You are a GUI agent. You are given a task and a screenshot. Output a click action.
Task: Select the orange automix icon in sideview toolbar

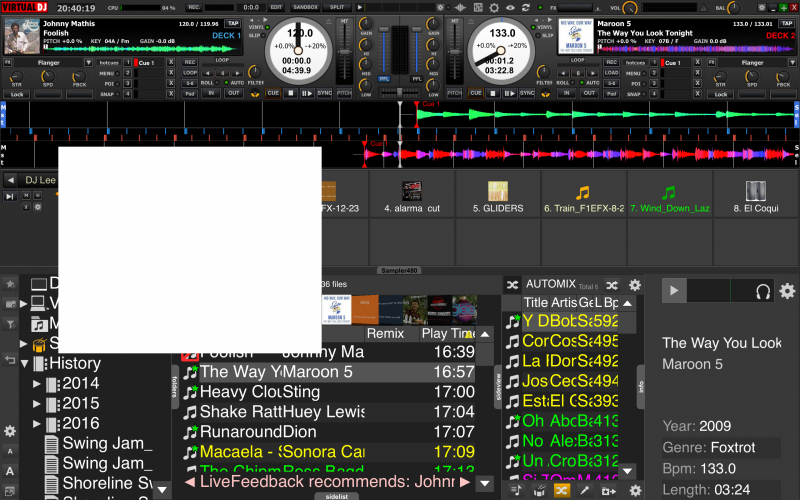coord(561,490)
